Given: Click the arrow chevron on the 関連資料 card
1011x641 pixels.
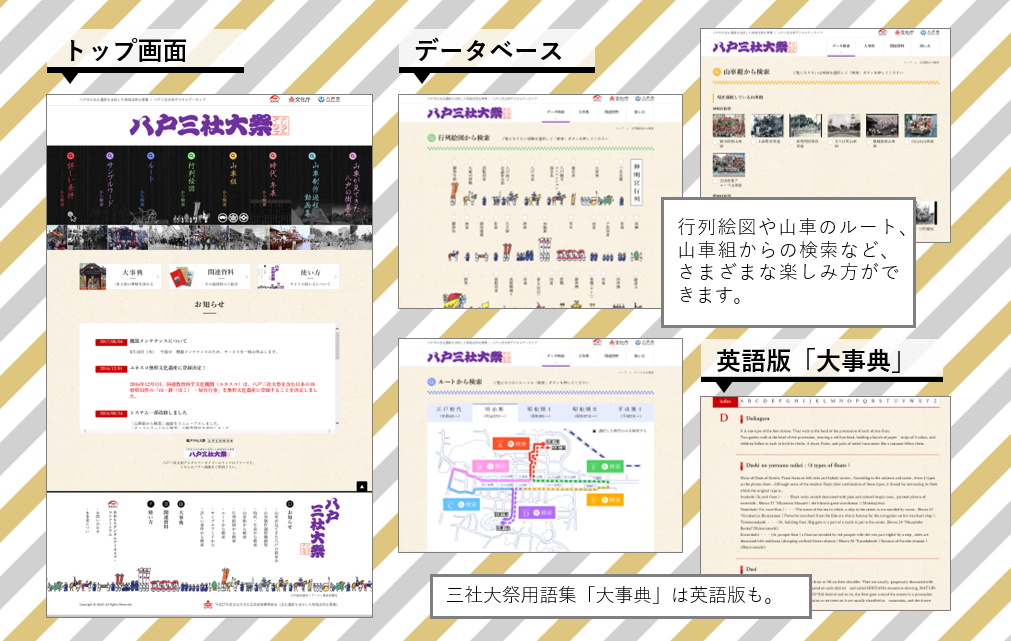Looking at the screenshot, I should pos(247,277).
